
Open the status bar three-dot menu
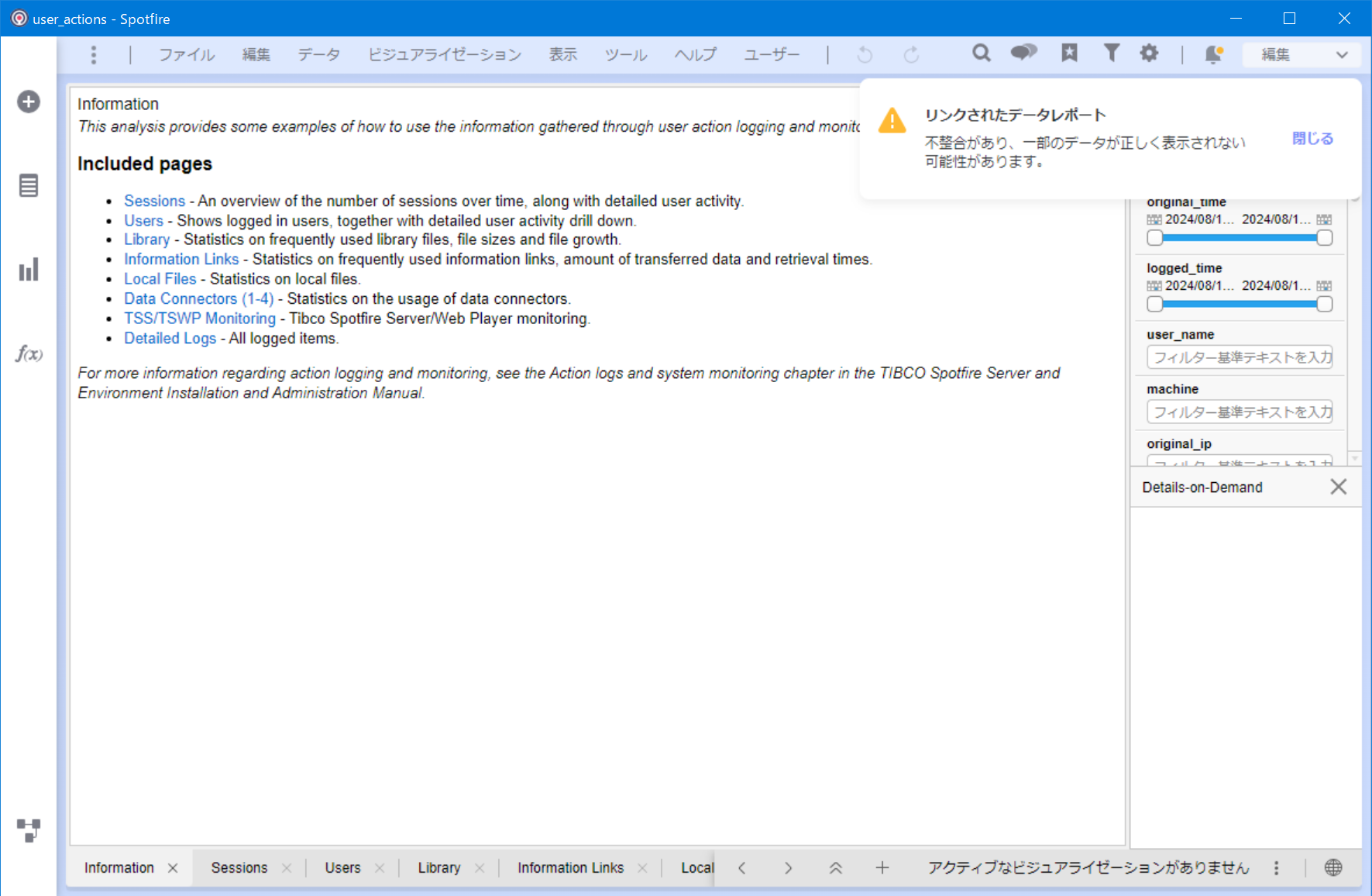tap(1277, 868)
